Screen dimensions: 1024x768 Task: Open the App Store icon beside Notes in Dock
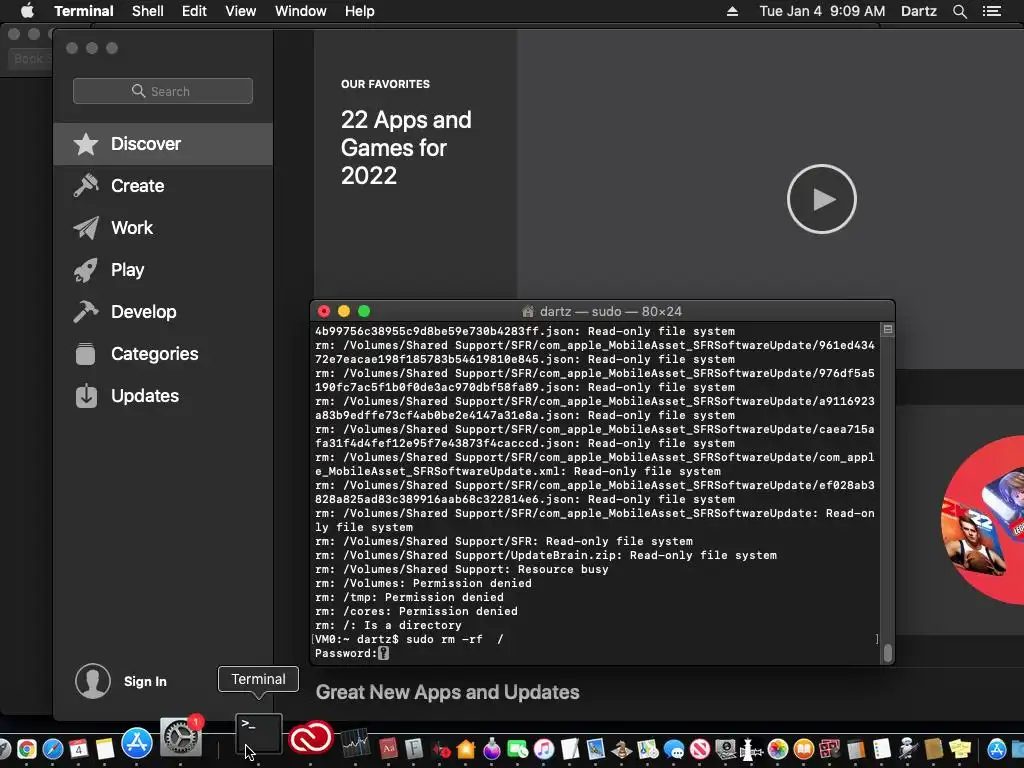click(136, 743)
